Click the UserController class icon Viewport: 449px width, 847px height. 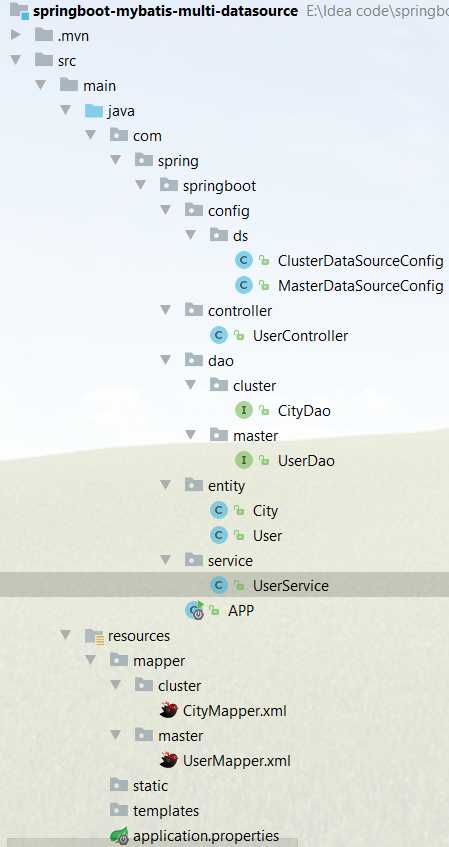(x=219, y=335)
